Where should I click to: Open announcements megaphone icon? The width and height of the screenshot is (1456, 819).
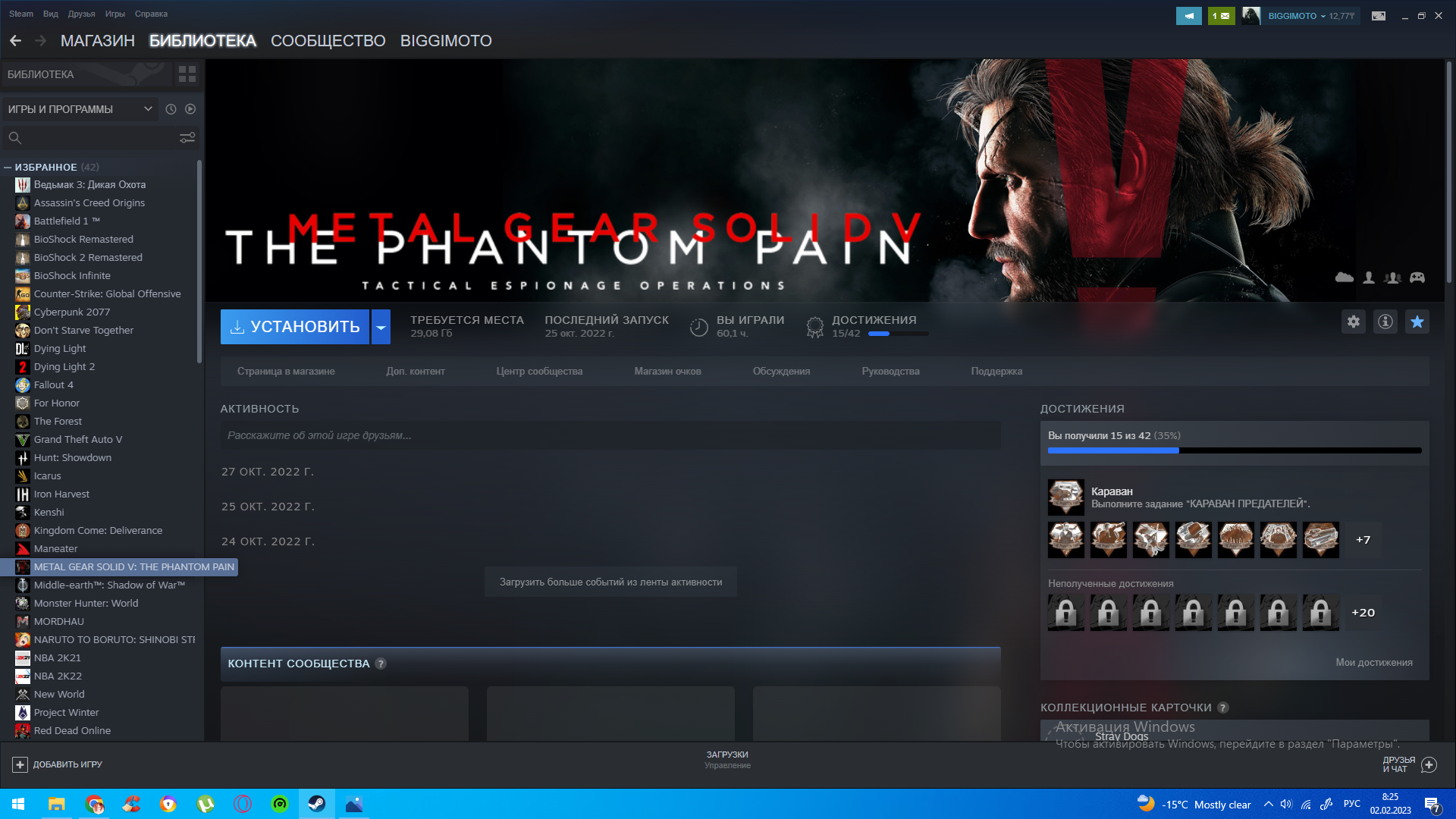1189,16
